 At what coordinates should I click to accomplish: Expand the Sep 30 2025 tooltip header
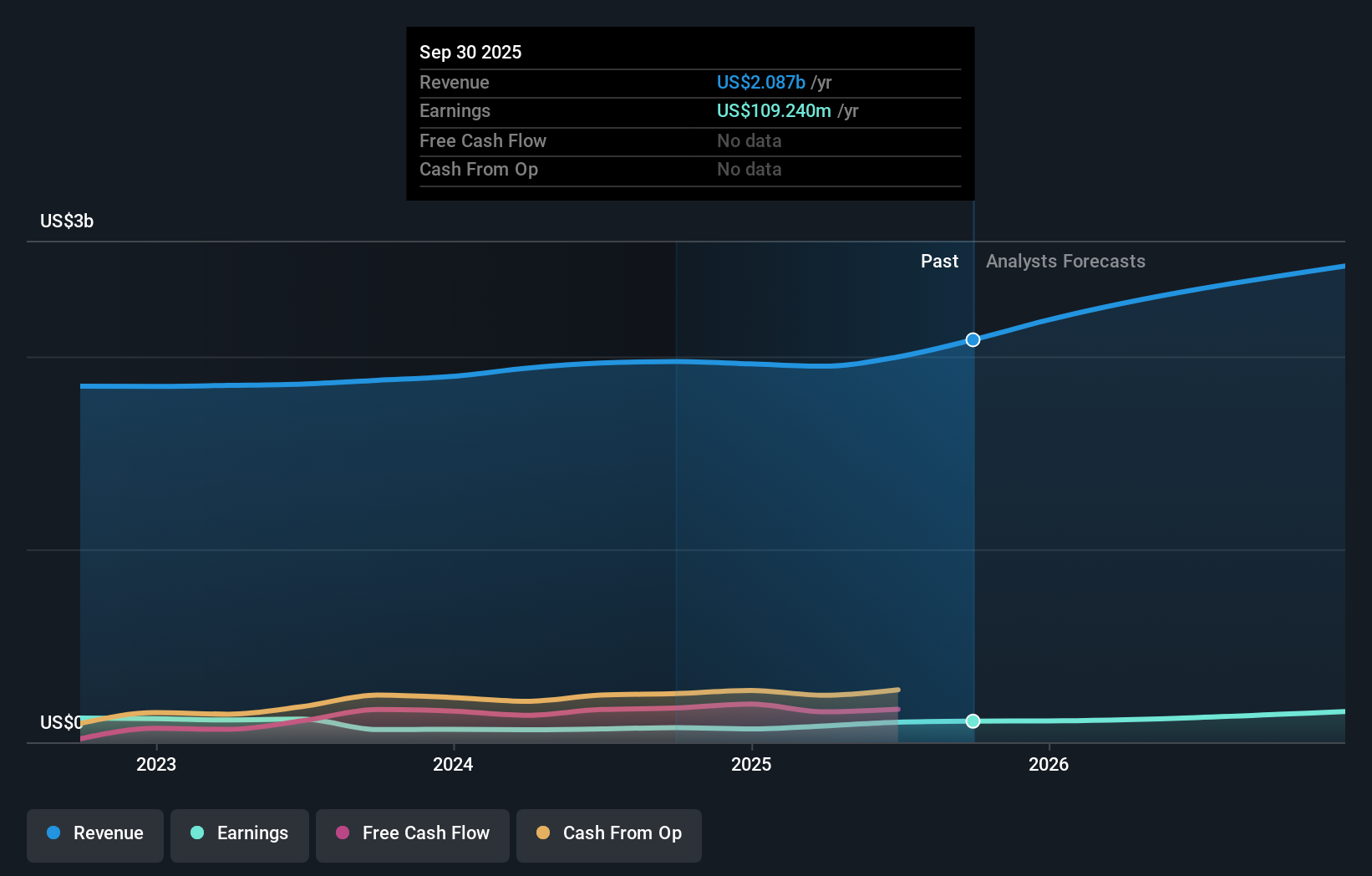point(470,52)
